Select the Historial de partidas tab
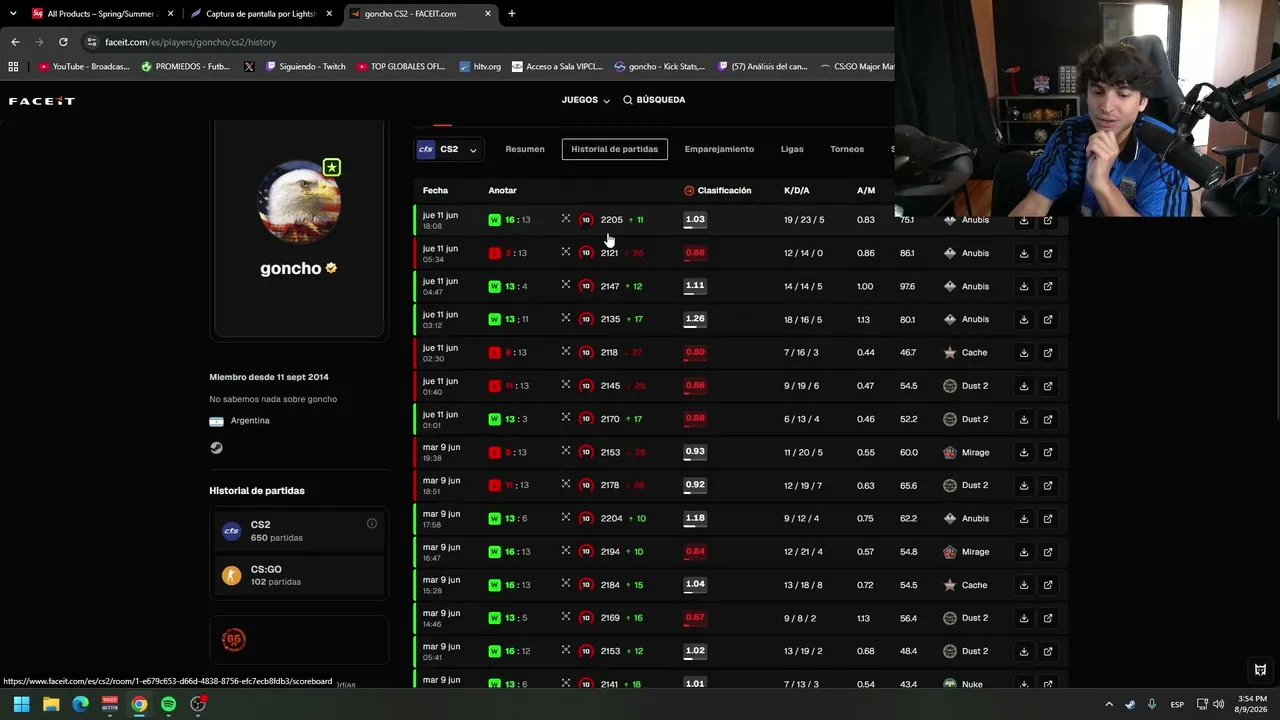The image size is (1280, 720). (615, 149)
